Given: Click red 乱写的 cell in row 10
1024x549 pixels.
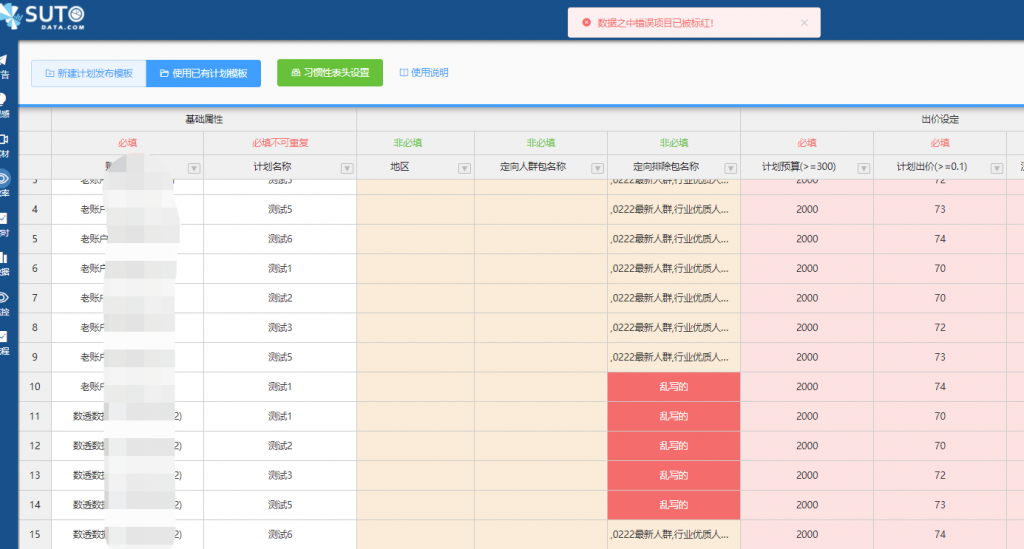Looking at the screenshot, I should (674, 387).
